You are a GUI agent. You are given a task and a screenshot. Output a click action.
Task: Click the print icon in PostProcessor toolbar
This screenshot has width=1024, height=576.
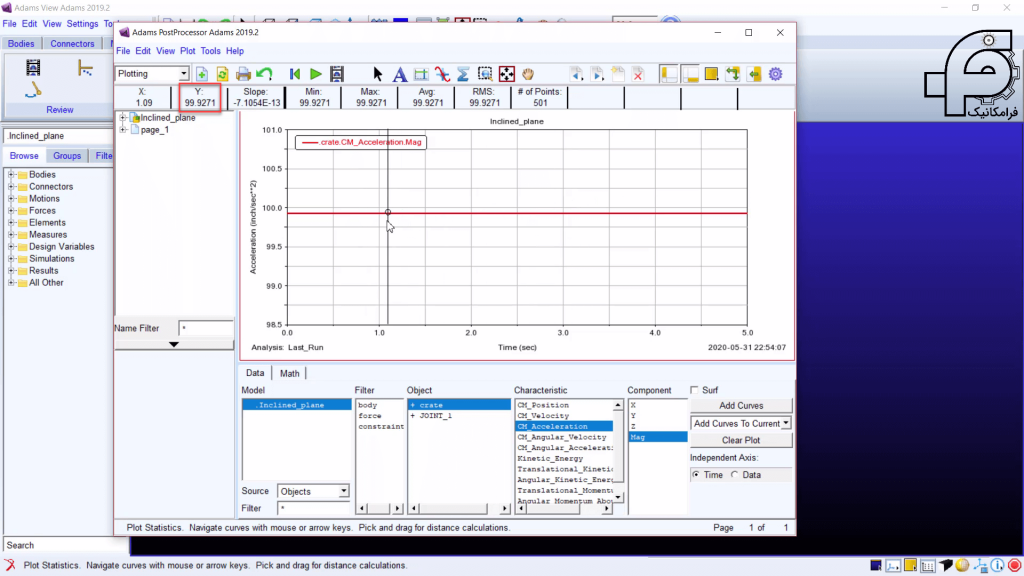point(243,74)
